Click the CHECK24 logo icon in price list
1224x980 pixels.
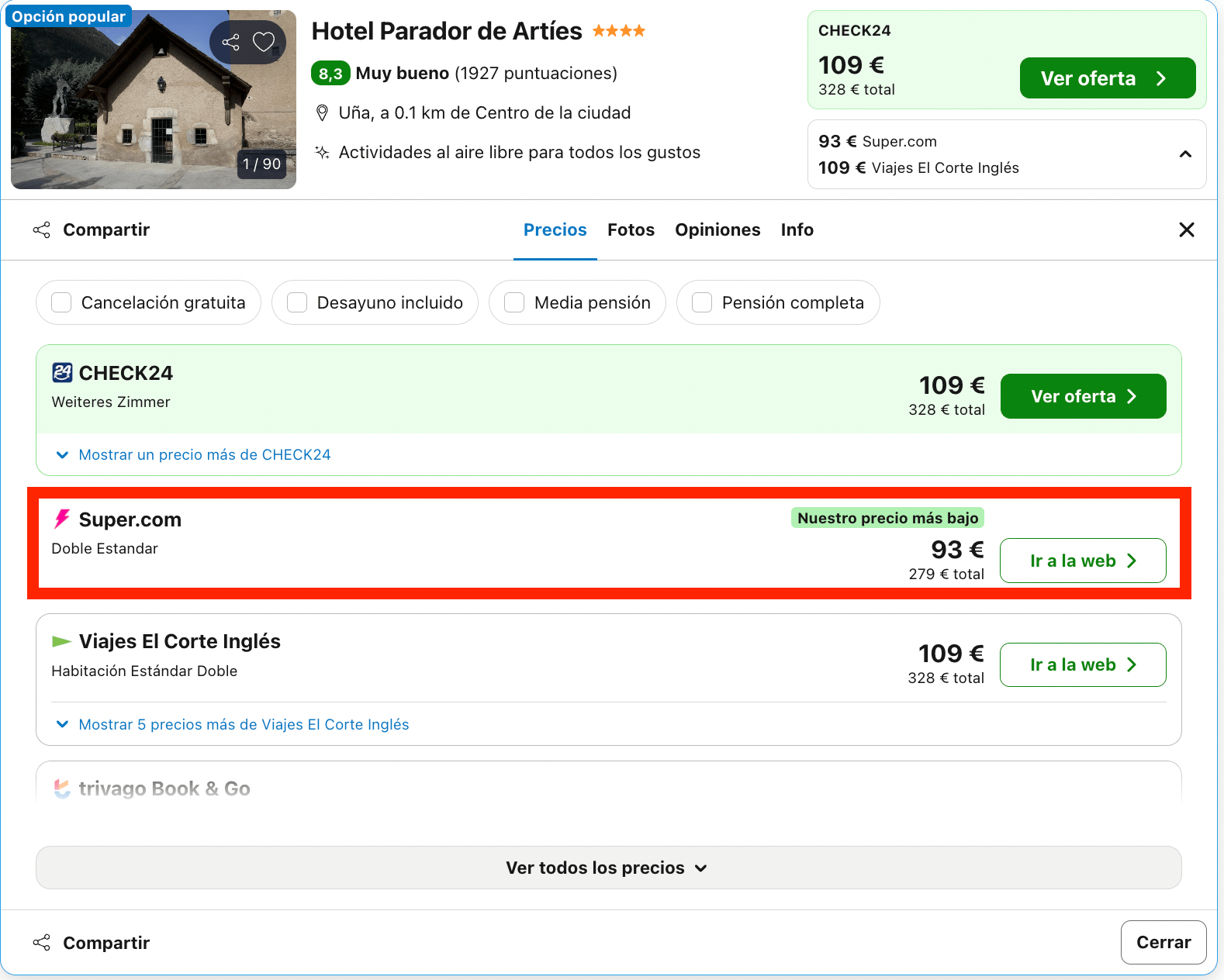[62, 373]
